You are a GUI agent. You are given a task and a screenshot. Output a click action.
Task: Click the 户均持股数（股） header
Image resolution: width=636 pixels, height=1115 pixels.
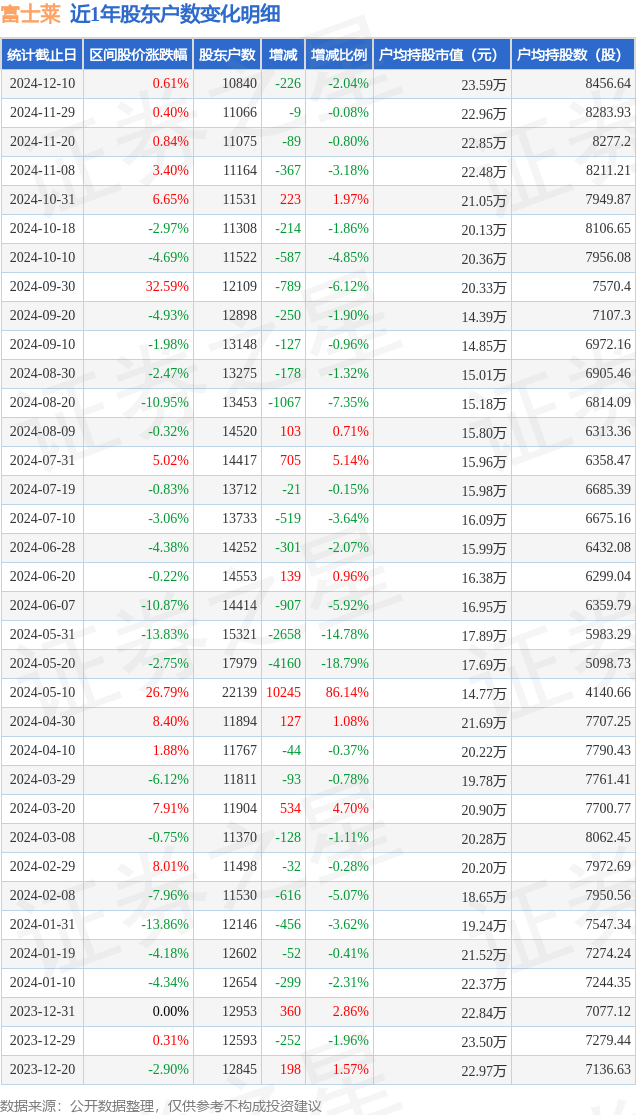[573, 54]
